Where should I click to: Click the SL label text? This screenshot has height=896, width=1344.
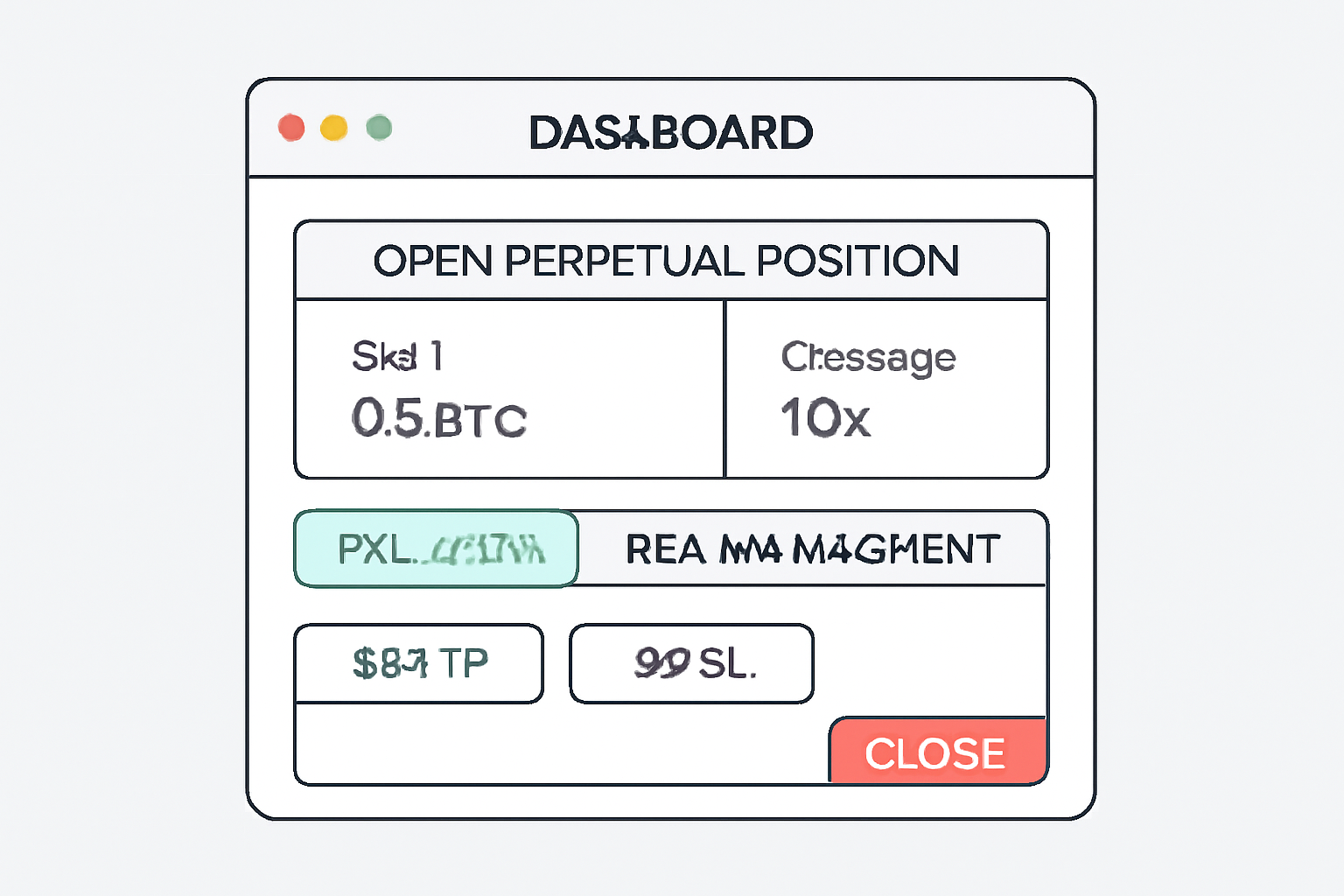click(x=726, y=664)
